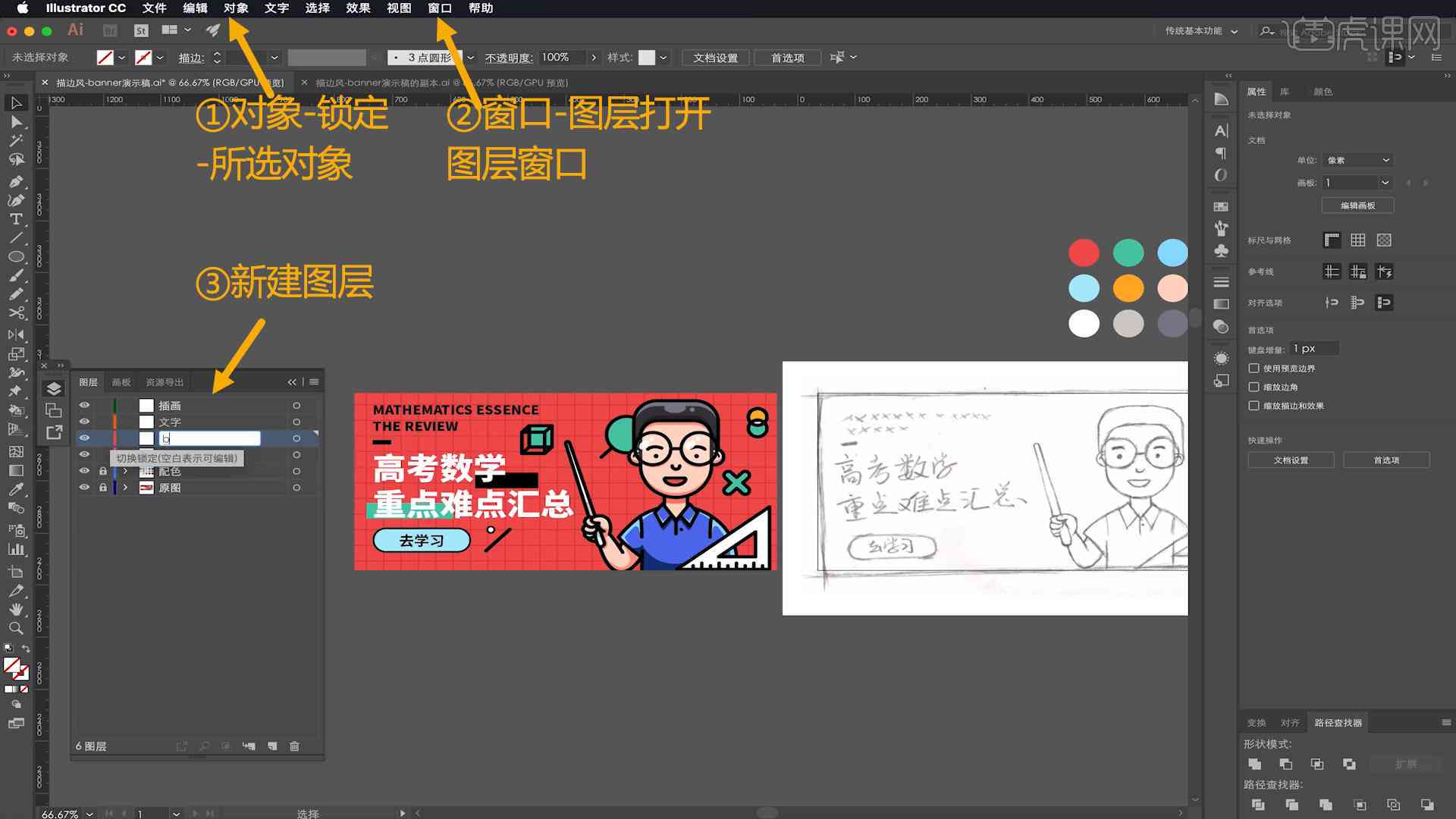Expand the 原图 layer group
1456x819 pixels.
[124, 487]
